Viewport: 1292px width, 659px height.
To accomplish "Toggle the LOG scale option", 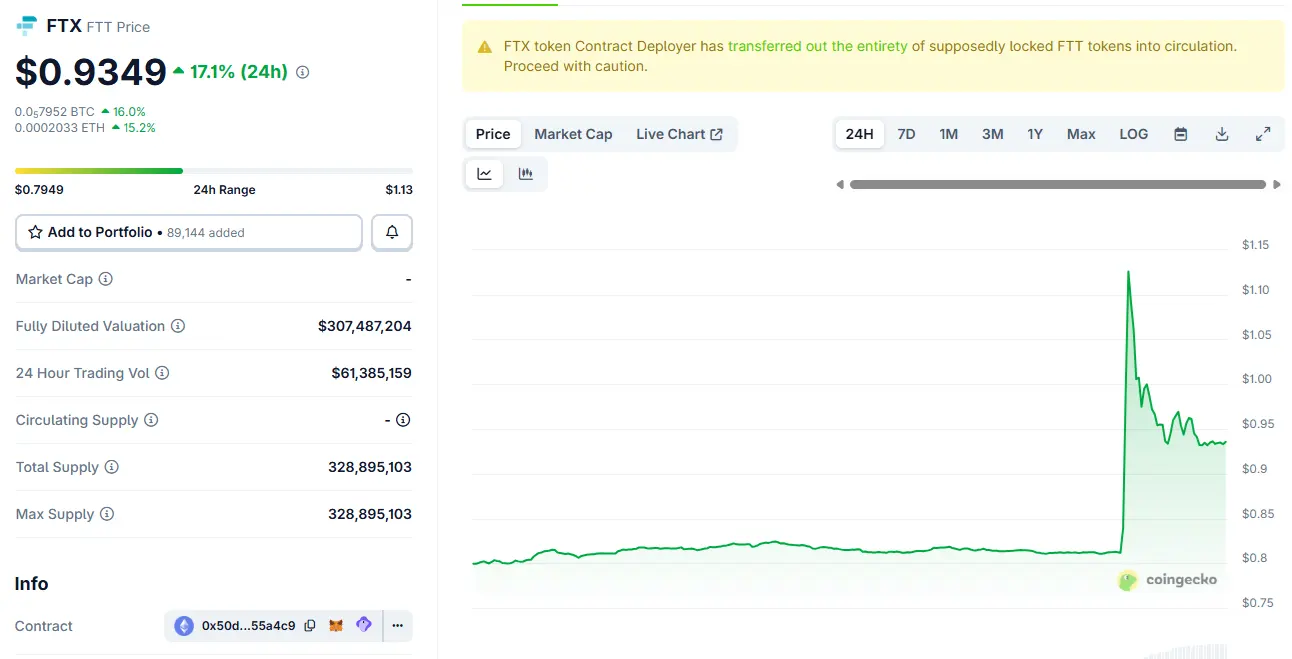I will tap(1133, 134).
